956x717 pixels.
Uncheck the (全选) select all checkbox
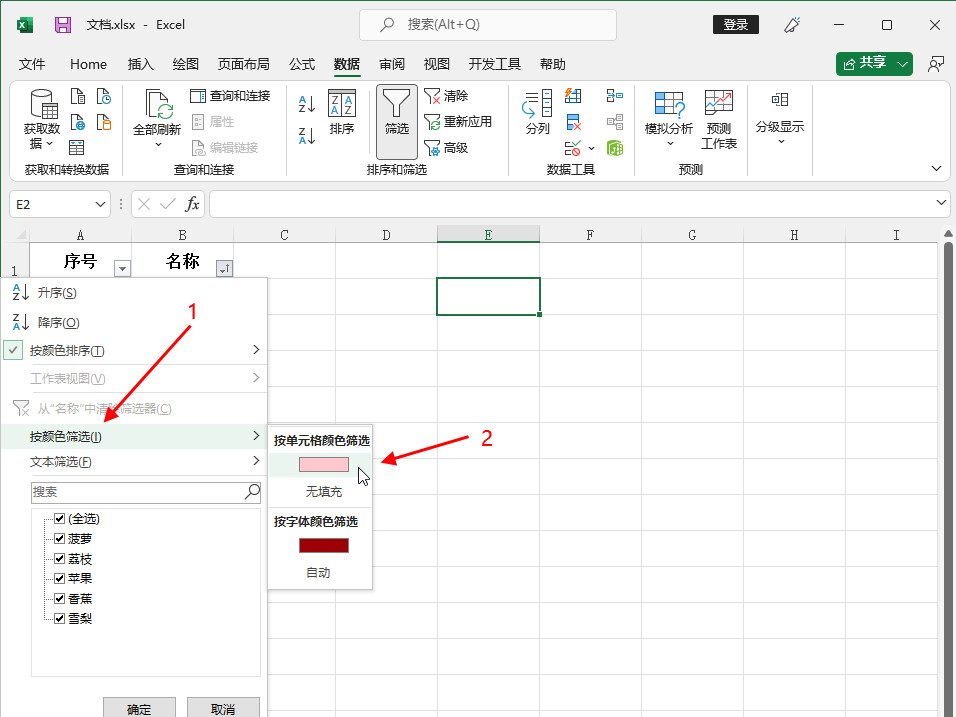59,519
